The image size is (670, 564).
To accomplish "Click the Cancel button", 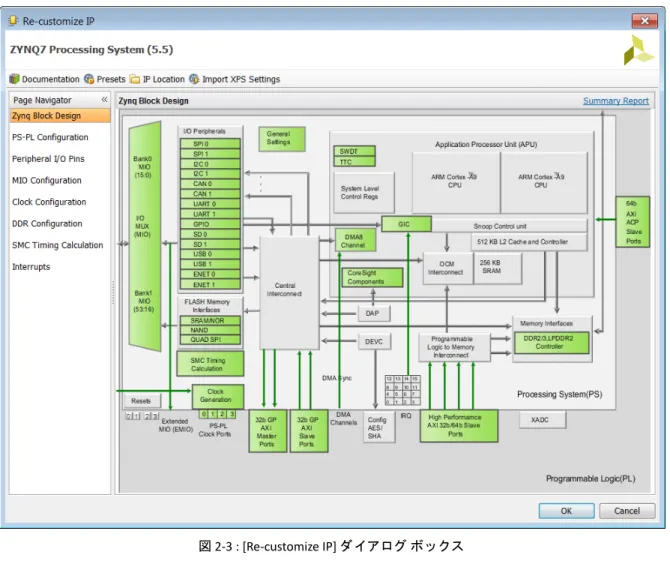I will coord(627,511).
